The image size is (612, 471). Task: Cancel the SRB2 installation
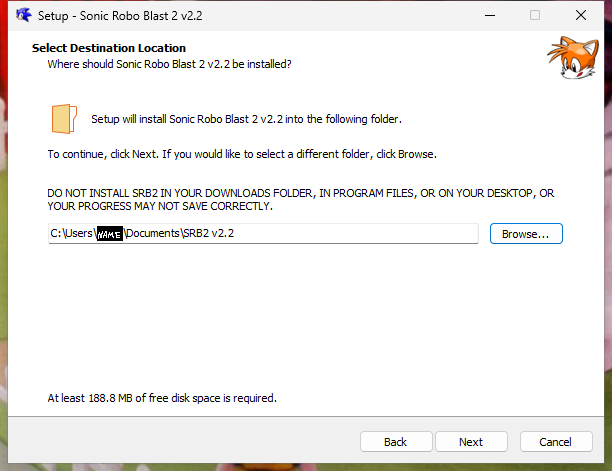[556, 442]
